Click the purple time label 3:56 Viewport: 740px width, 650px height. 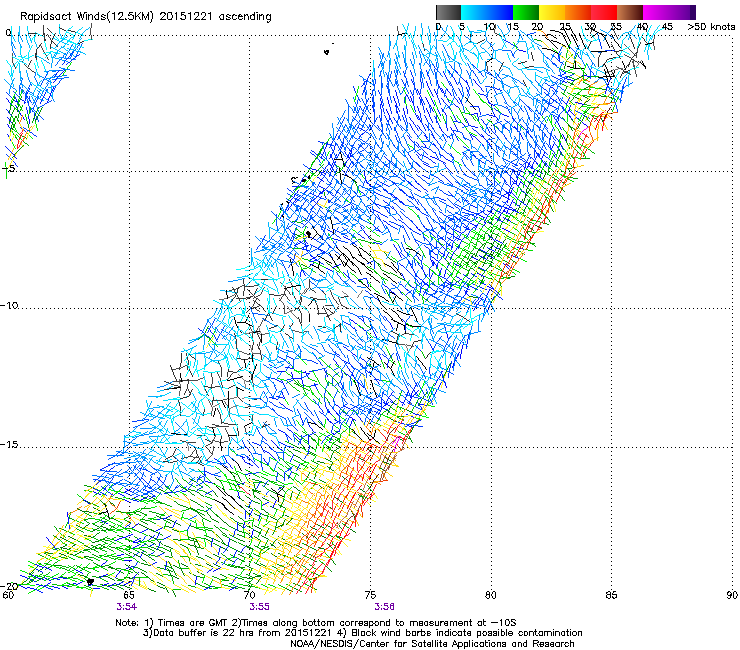384,607
